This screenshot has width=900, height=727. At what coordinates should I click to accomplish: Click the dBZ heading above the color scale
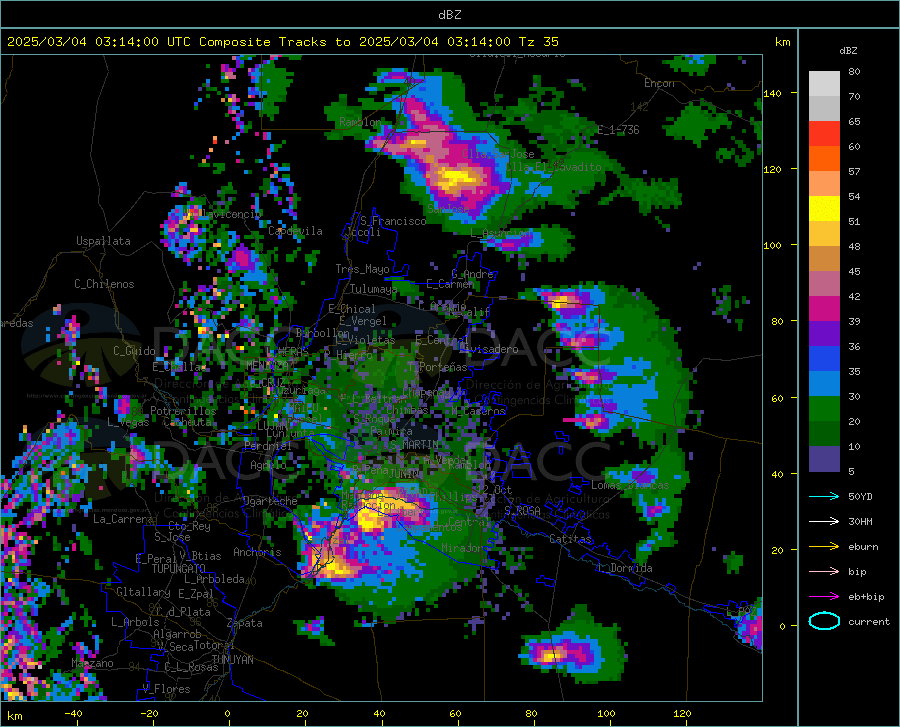pos(848,50)
